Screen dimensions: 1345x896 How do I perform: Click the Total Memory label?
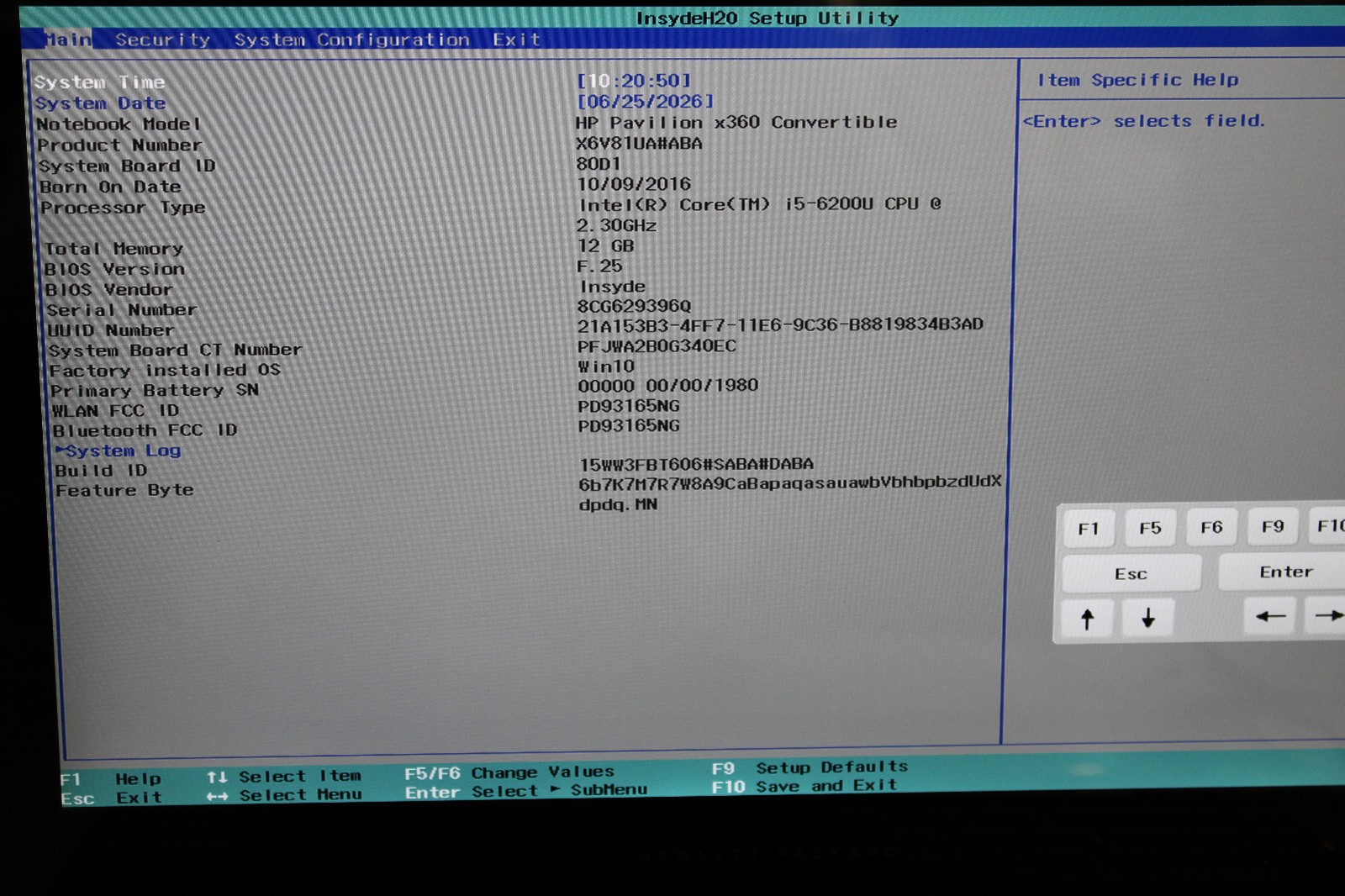pos(113,249)
